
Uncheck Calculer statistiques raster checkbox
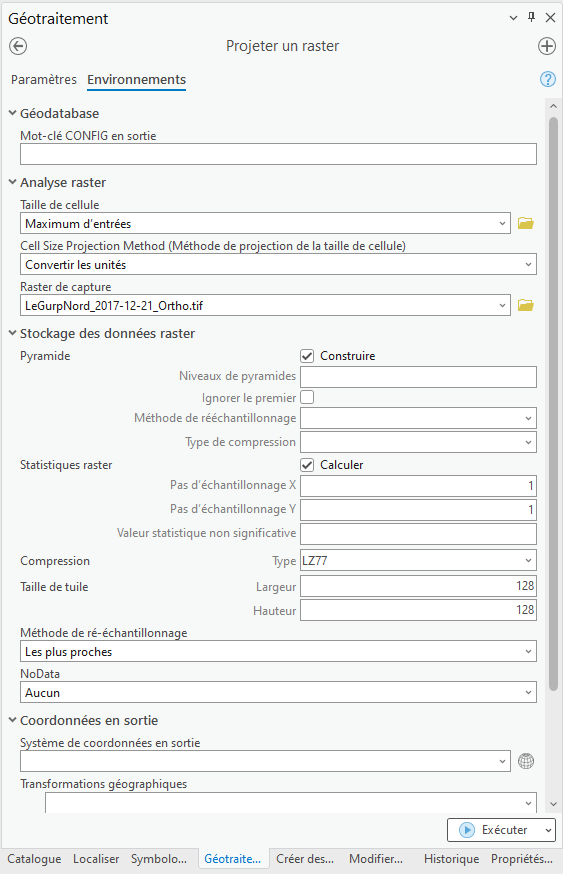tap(307, 465)
